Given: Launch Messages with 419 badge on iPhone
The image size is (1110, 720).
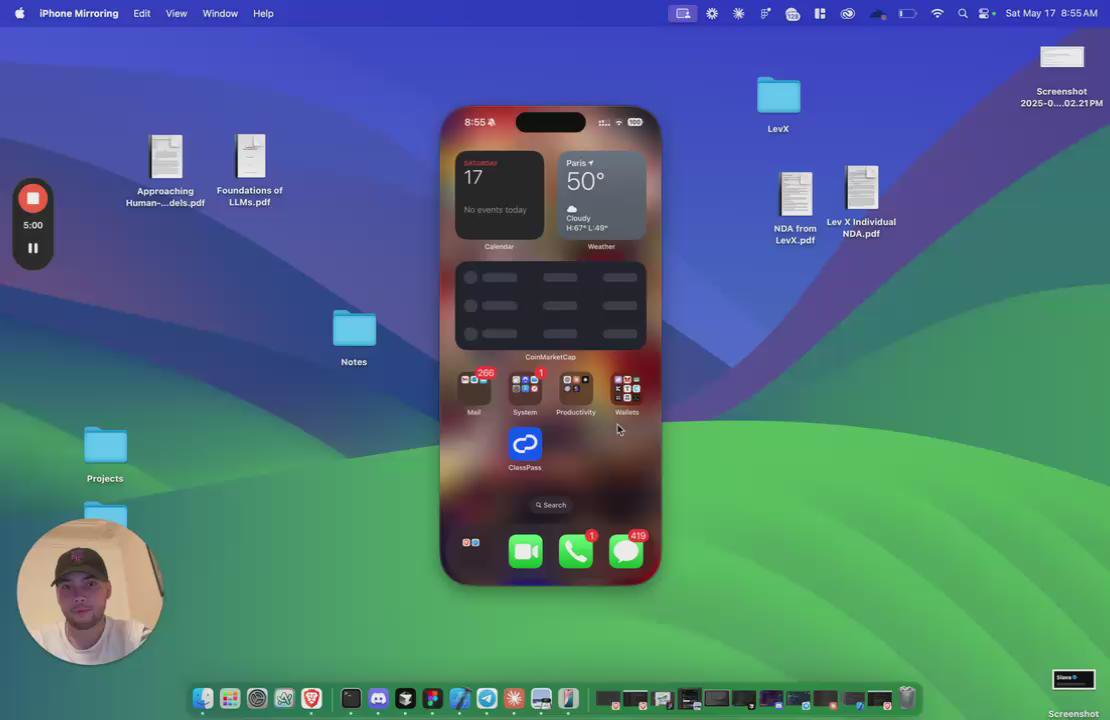Looking at the screenshot, I should tap(626, 552).
